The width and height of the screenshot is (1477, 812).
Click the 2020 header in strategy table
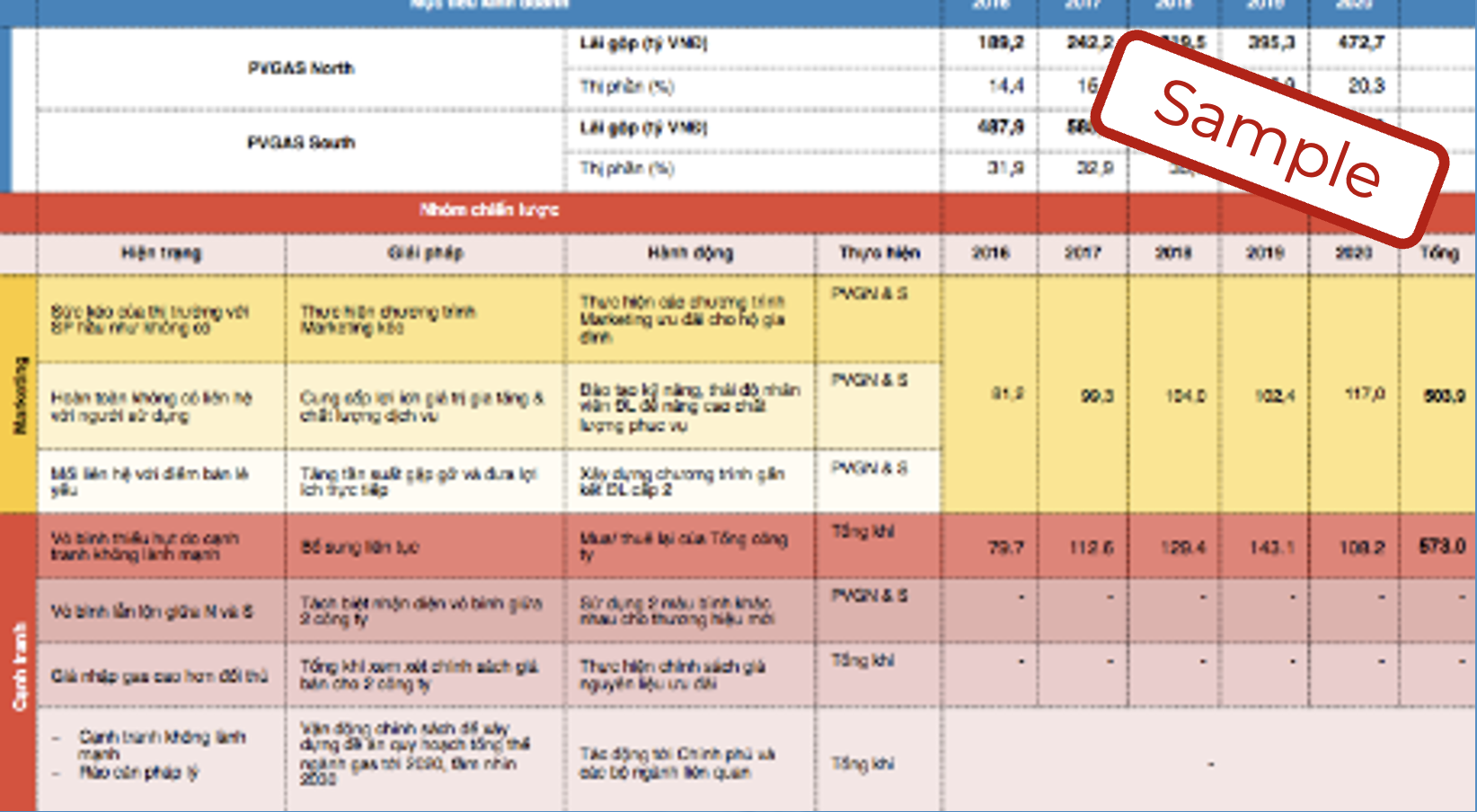tap(1353, 253)
